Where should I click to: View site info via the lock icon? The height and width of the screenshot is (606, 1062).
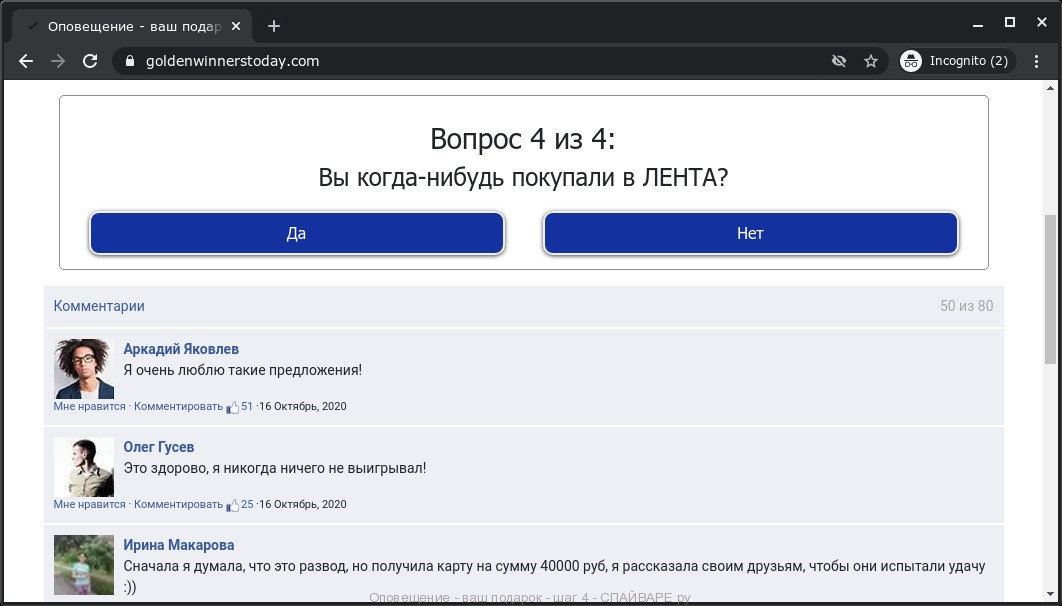tap(130, 61)
